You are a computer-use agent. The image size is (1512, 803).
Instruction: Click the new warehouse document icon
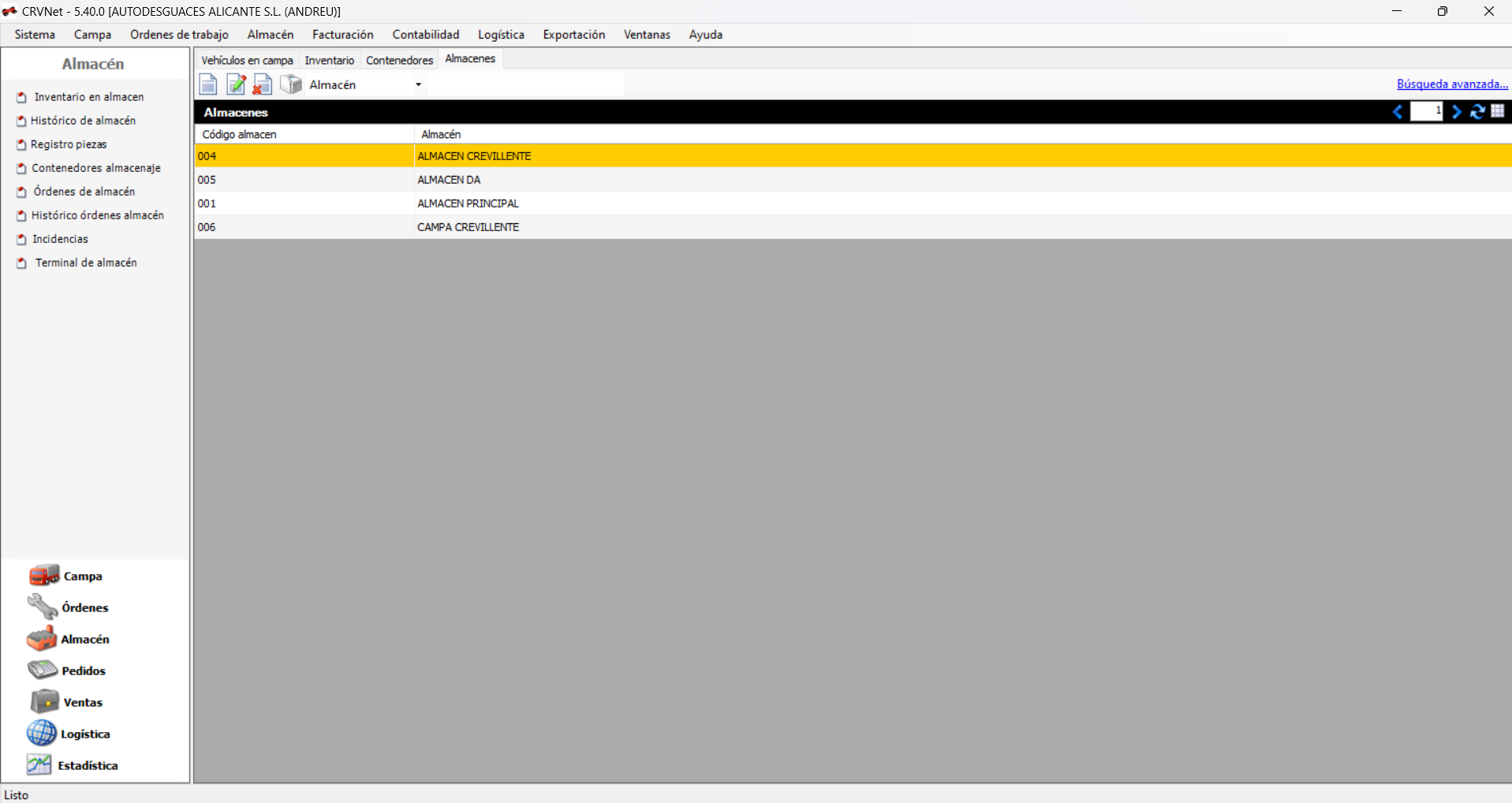pos(208,84)
